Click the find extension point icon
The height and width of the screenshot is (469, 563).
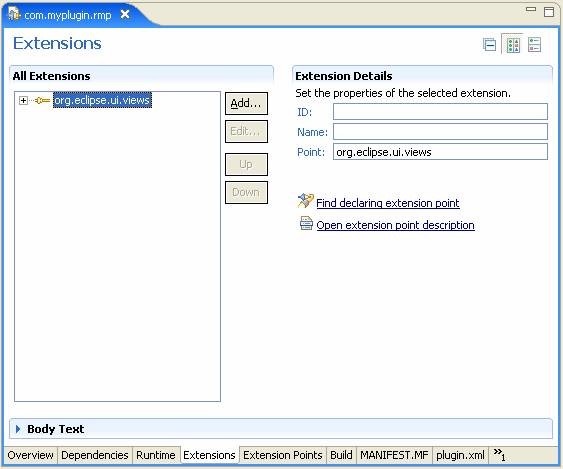(305, 200)
